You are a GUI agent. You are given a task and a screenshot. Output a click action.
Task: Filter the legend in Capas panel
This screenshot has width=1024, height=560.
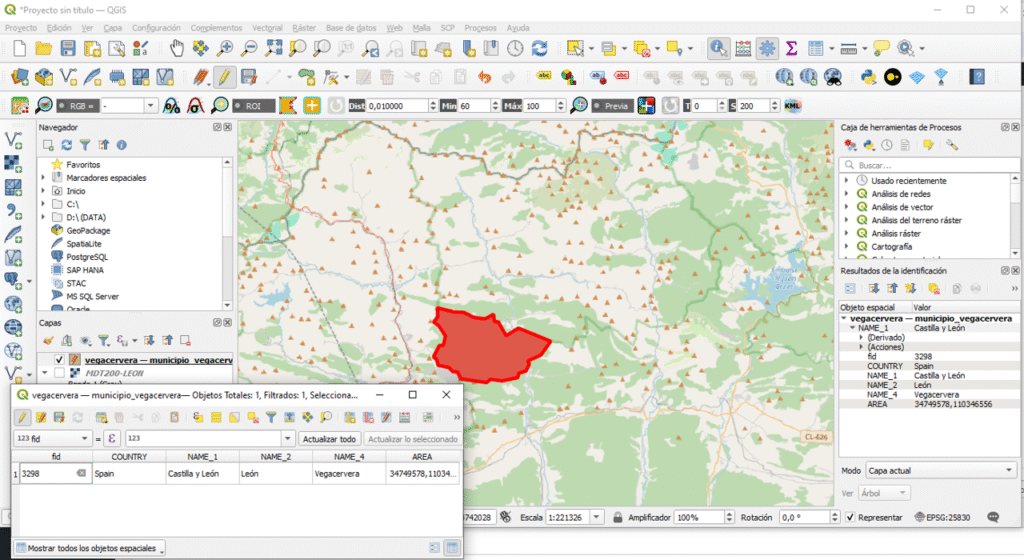pos(104,341)
